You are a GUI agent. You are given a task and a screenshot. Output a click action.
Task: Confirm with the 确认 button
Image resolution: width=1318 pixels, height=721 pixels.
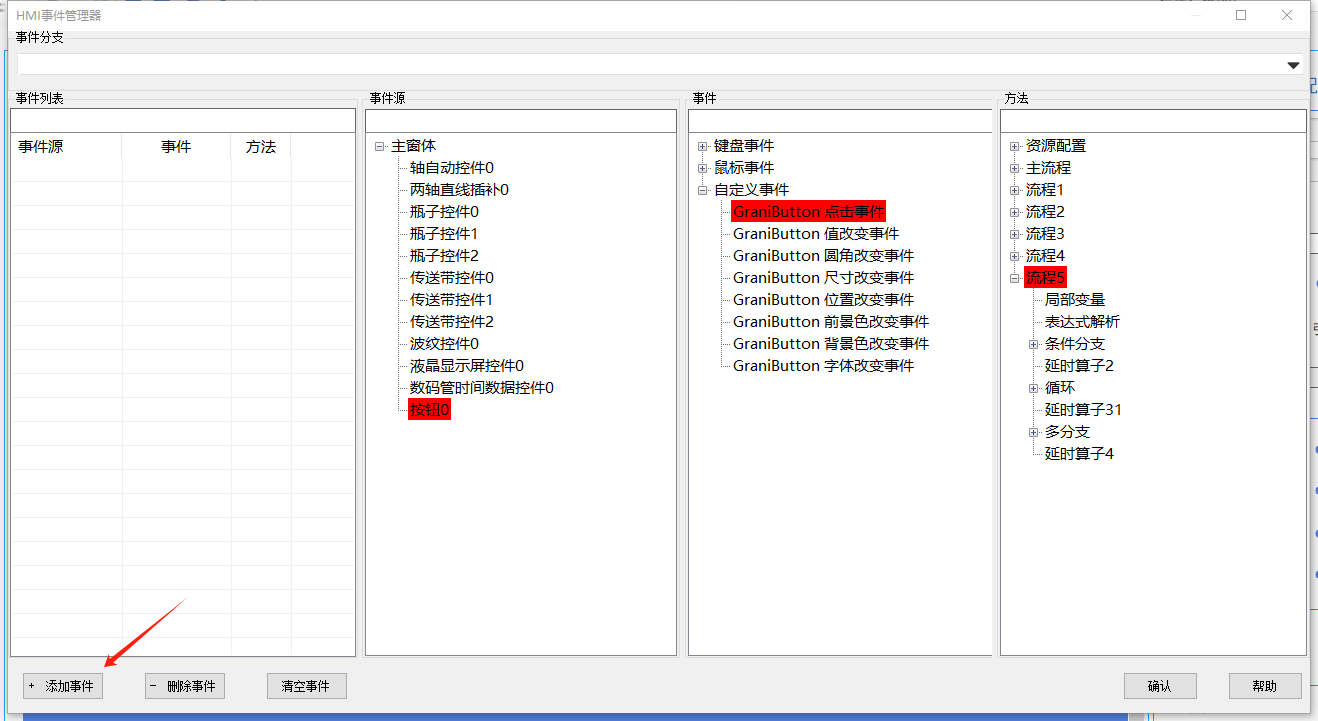[x=1160, y=686]
